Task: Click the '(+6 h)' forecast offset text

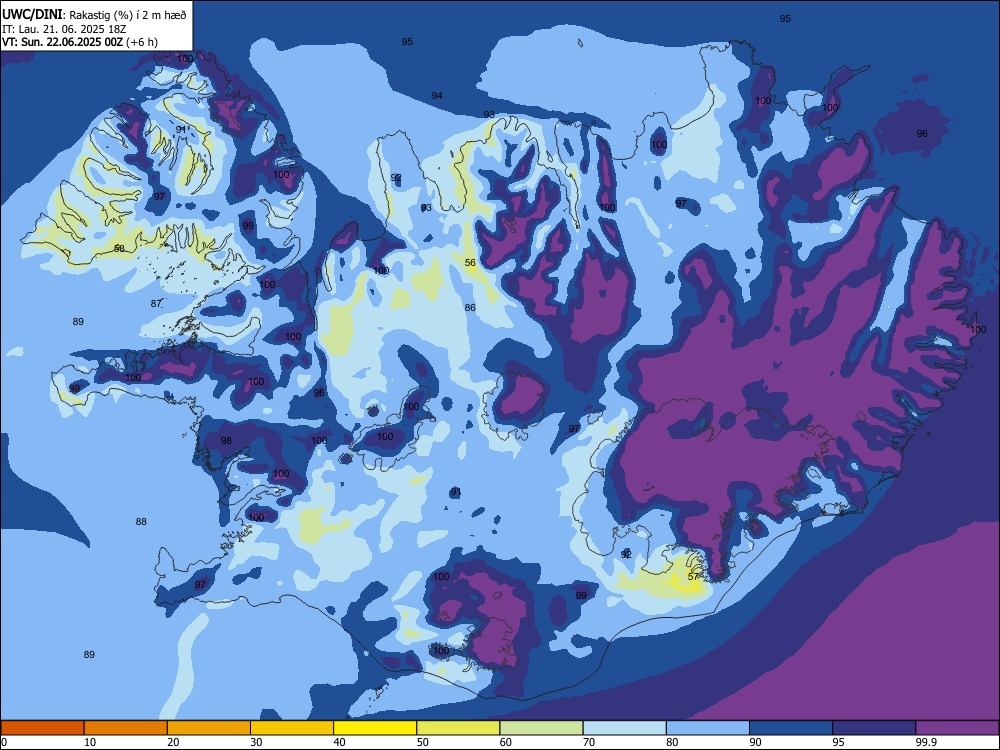Action: [142, 42]
